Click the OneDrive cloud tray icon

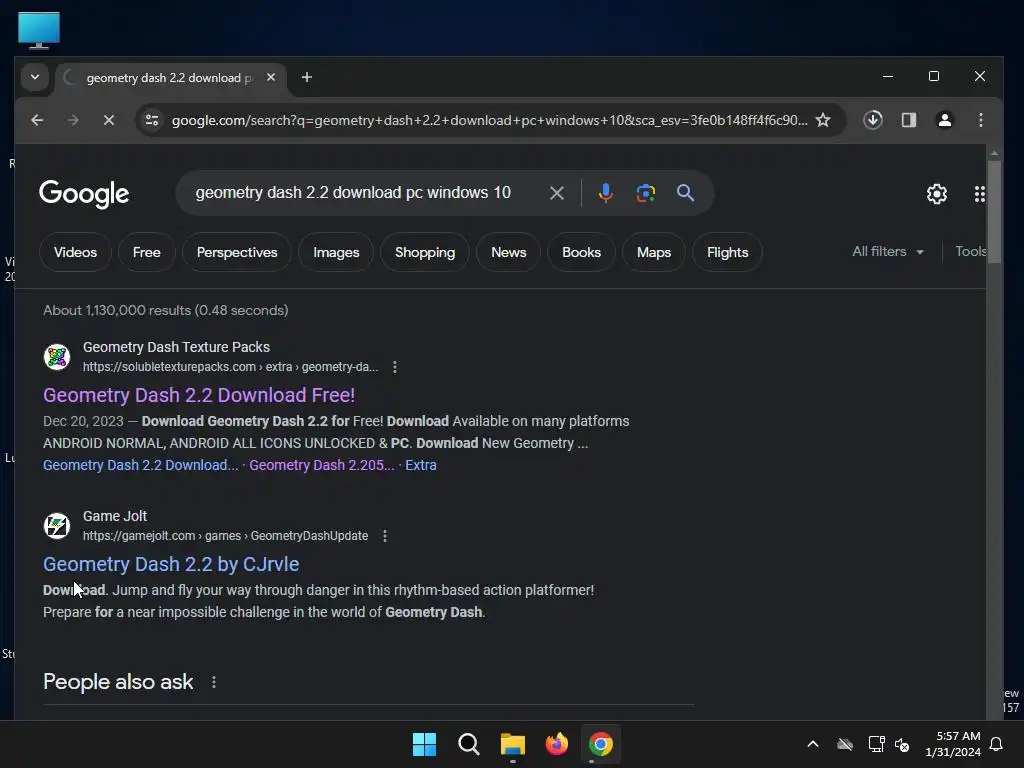(x=844, y=744)
